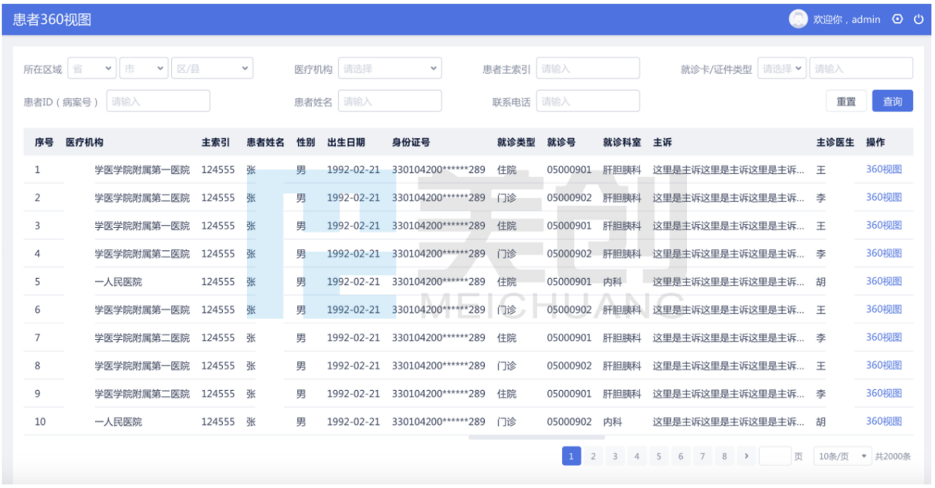Focus the 患者姓名 input field
The image size is (935, 488).
[390, 101]
